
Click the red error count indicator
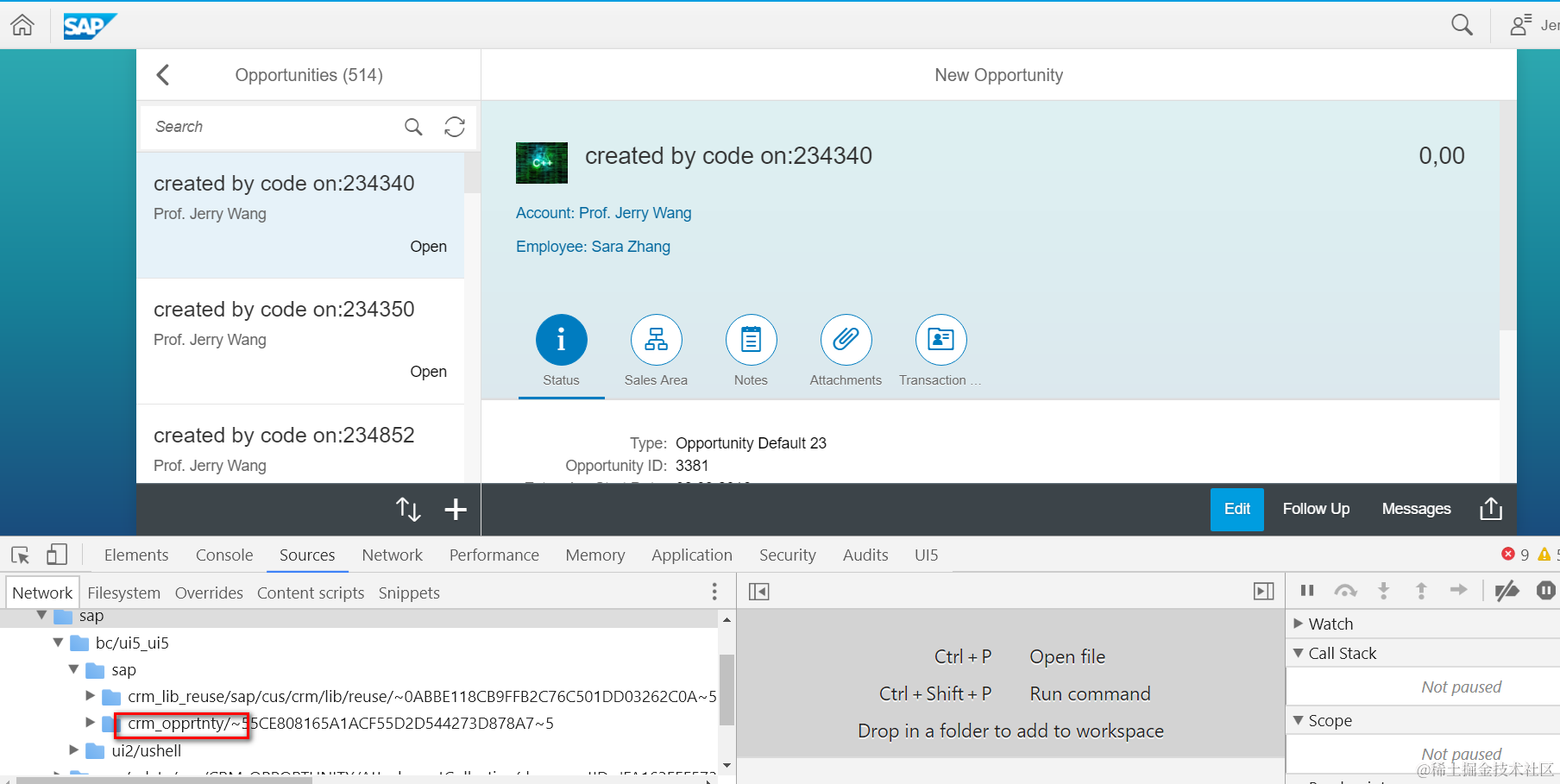pos(1515,555)
